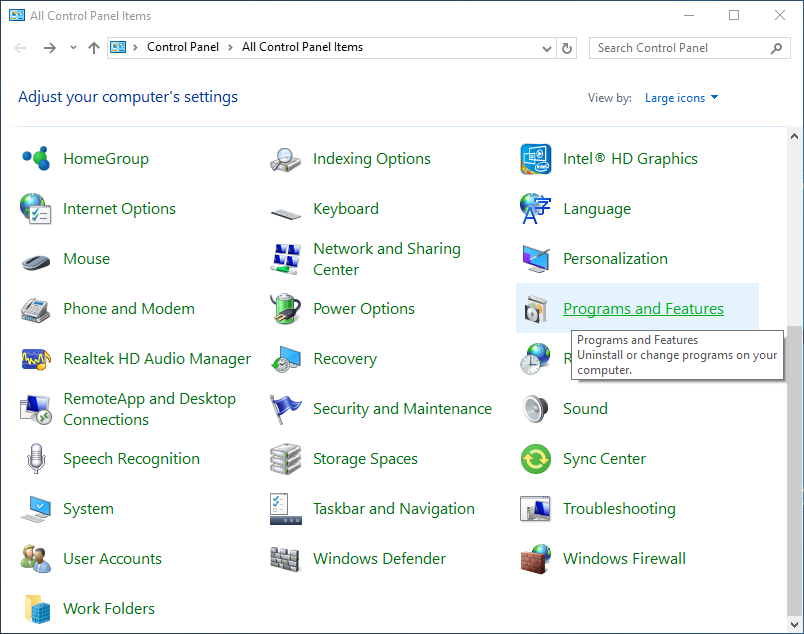
Task: Open Network and Sharing Center link
Action: 387,259
